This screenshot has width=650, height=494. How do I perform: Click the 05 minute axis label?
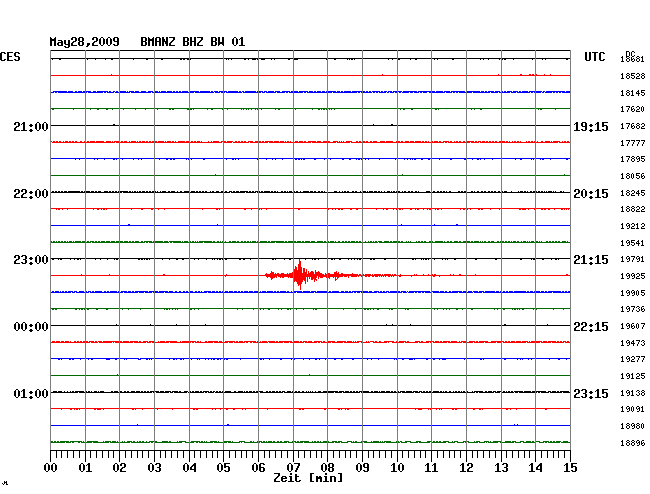pyautogui.click(x=223, y=468)
